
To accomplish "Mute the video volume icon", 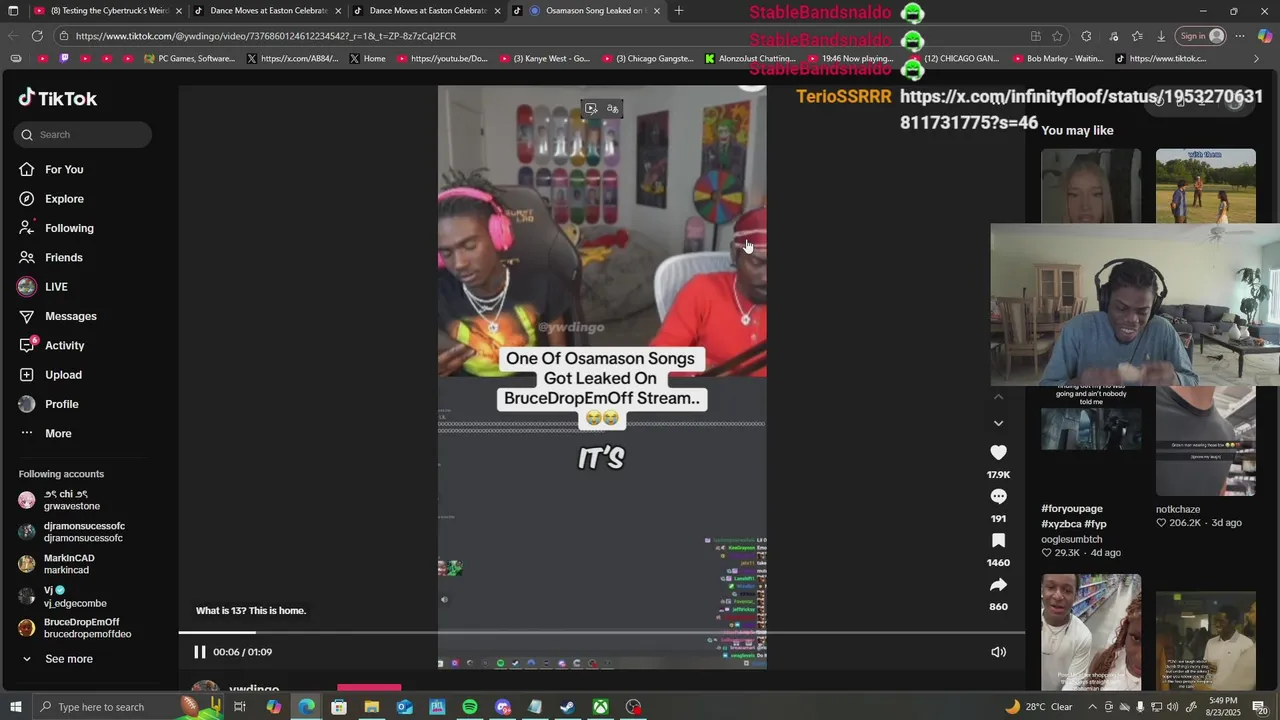I will pyautogui.click(x=998, y=652).
